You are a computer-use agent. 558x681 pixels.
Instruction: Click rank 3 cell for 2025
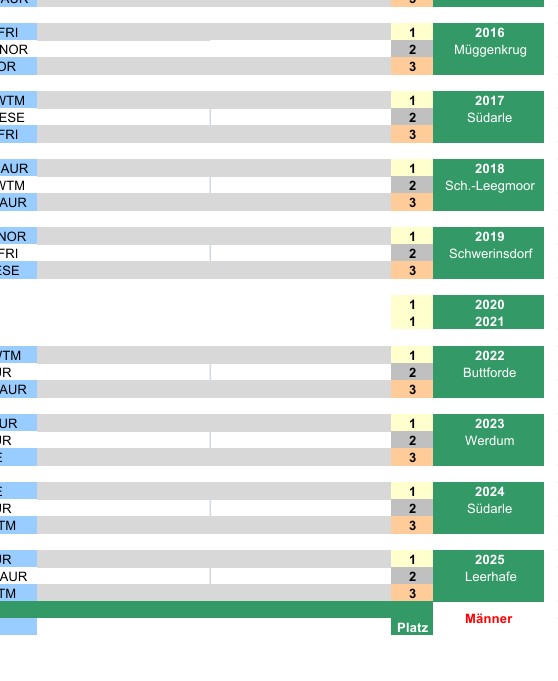(x=412, y=593)
